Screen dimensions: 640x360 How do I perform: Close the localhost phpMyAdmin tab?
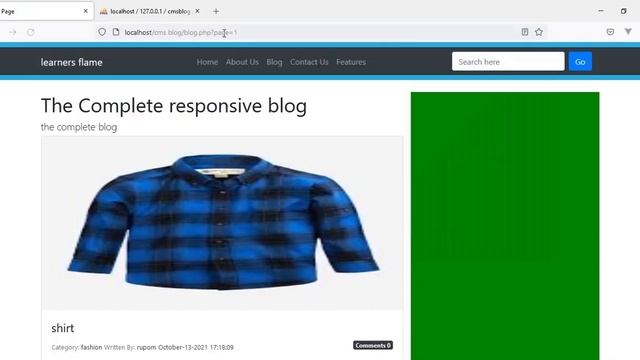(198, 11)
